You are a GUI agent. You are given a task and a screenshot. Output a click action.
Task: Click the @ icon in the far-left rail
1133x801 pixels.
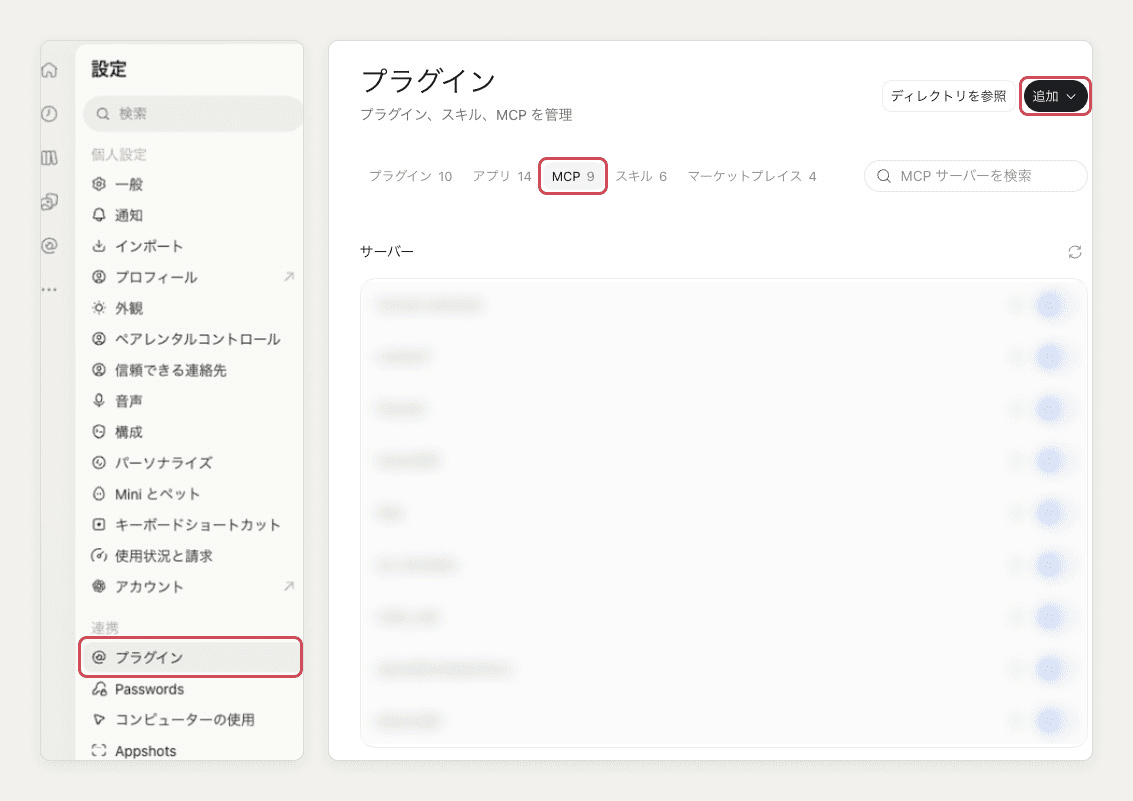[49, 246]
